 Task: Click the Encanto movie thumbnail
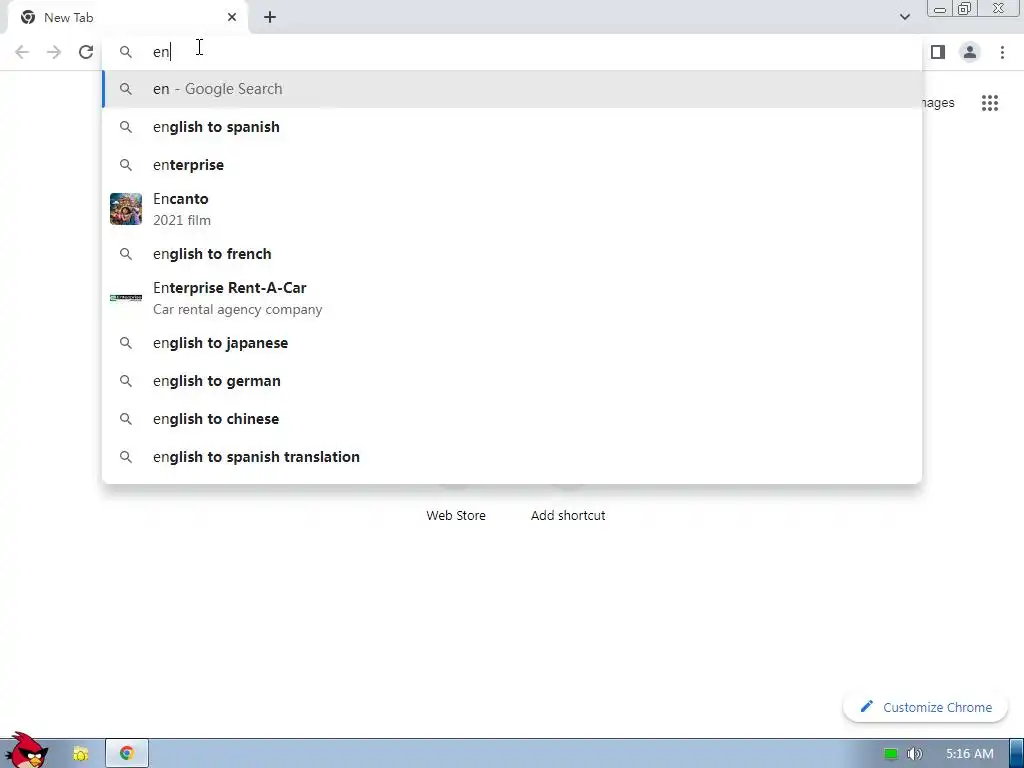tap(126, 209)
